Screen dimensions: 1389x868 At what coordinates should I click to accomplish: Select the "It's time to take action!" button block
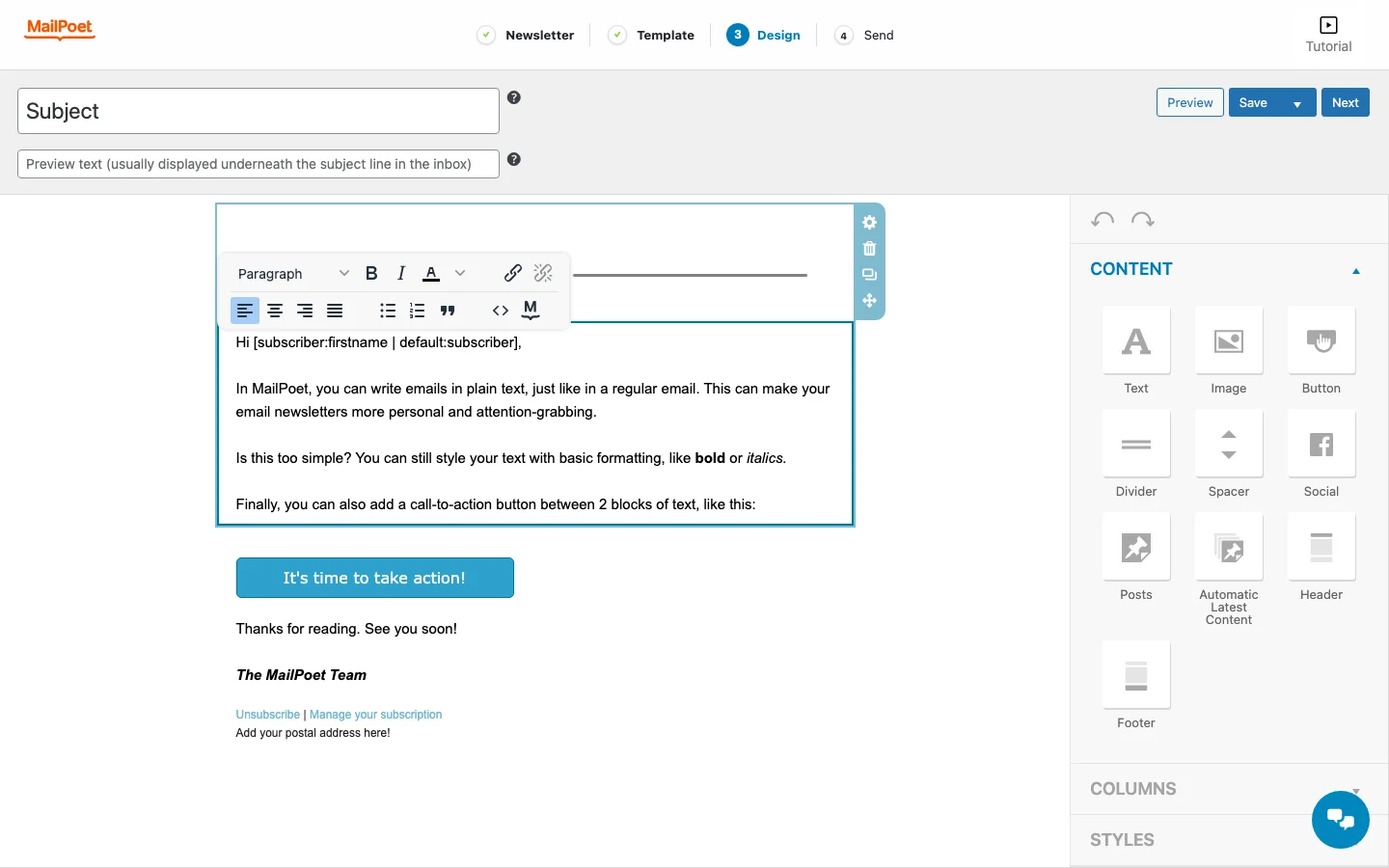click(375, 578)
